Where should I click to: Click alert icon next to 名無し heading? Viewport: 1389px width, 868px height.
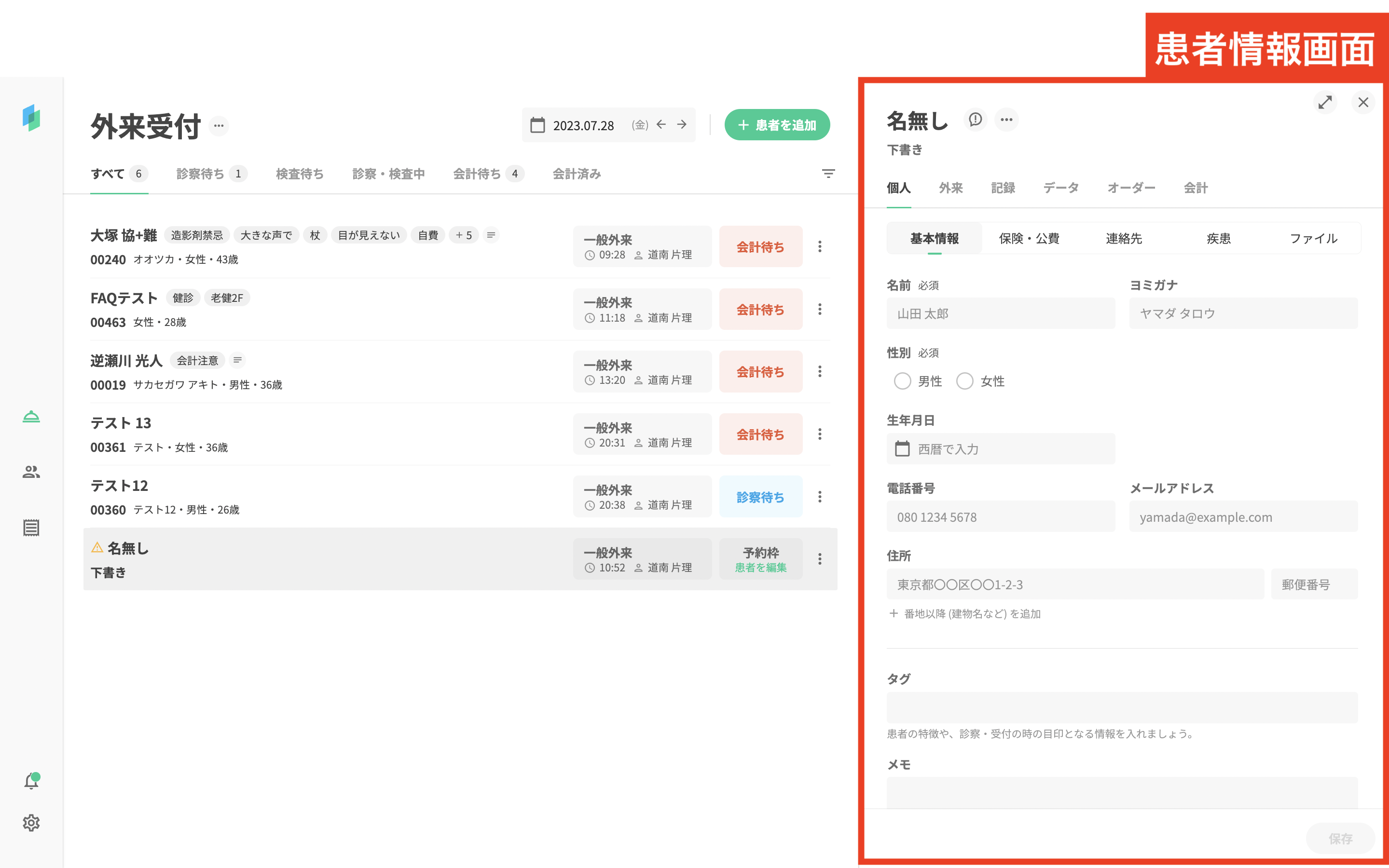click(x=975, y=120)
